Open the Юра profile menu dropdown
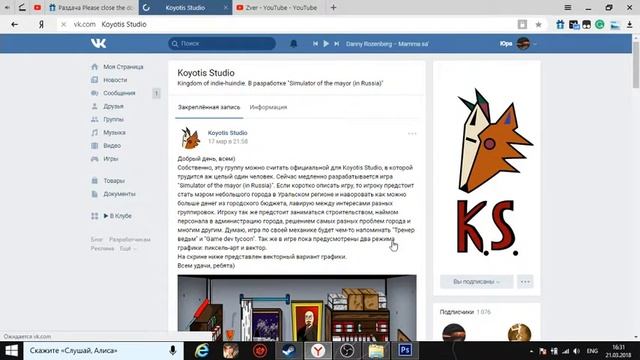This screenshot has width=640, height=360. (x=518, y=44)
